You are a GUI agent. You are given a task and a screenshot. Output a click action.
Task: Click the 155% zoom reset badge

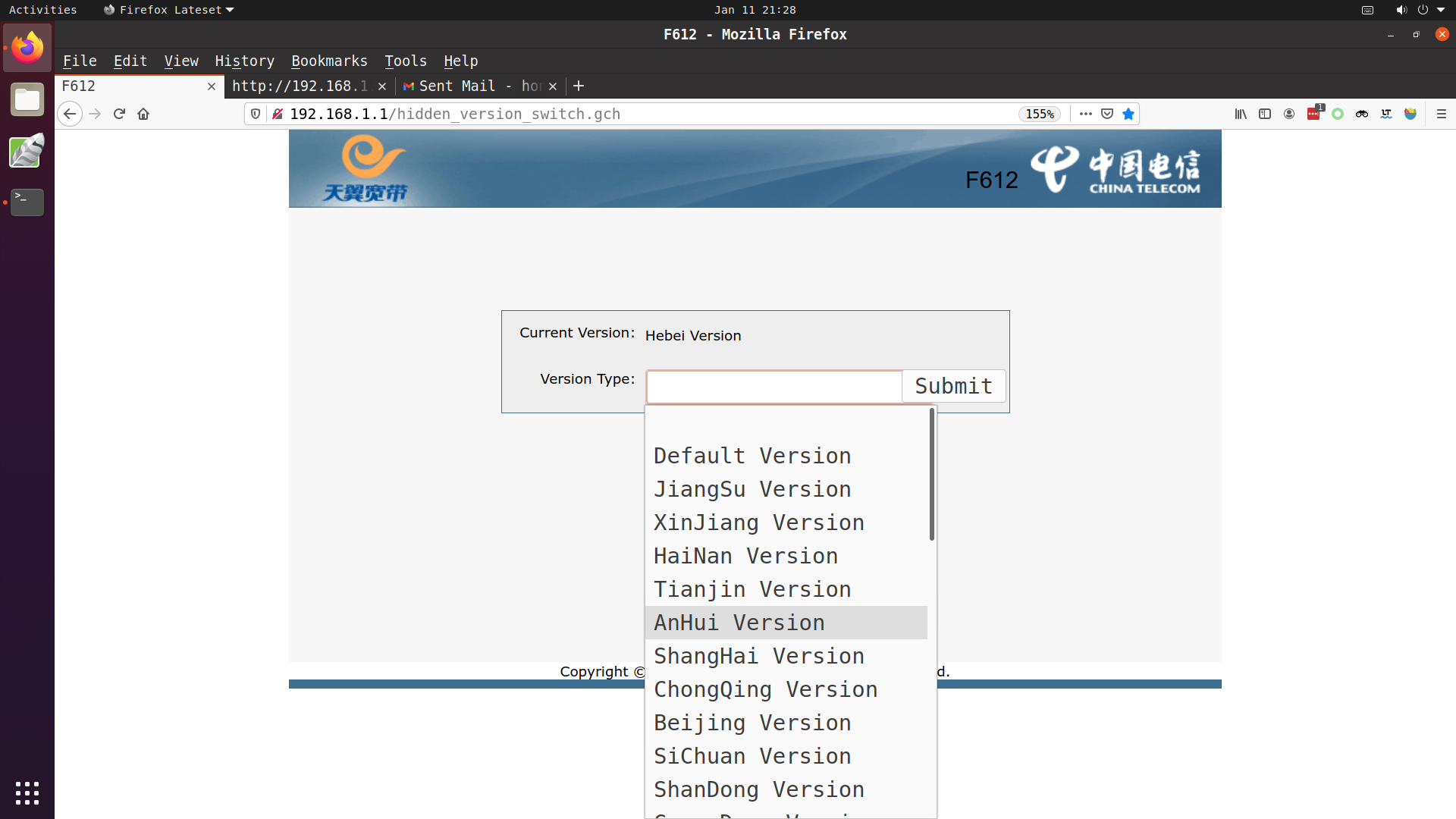click(x=1040, y=114)
